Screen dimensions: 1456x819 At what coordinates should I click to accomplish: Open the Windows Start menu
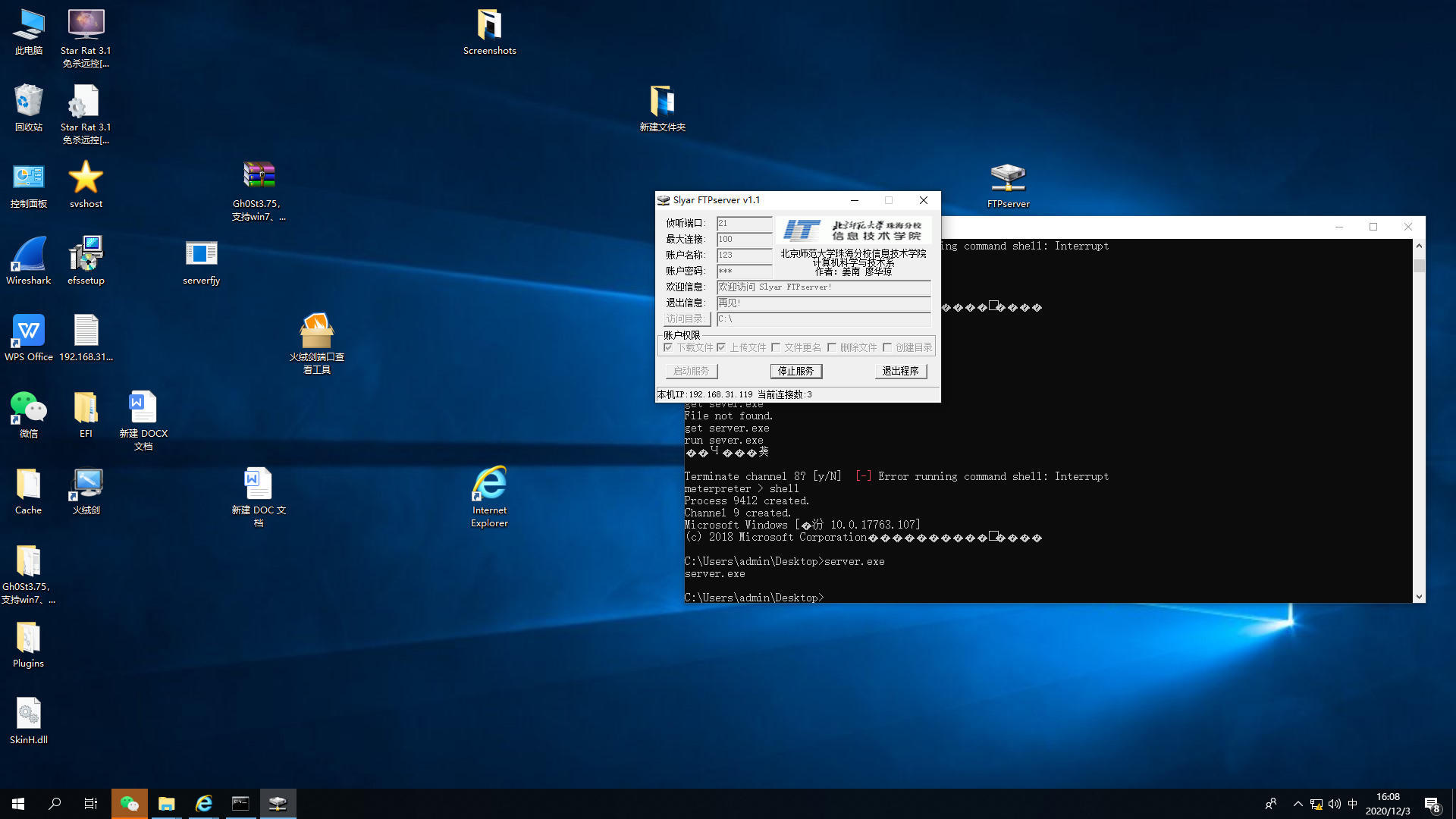18,804
